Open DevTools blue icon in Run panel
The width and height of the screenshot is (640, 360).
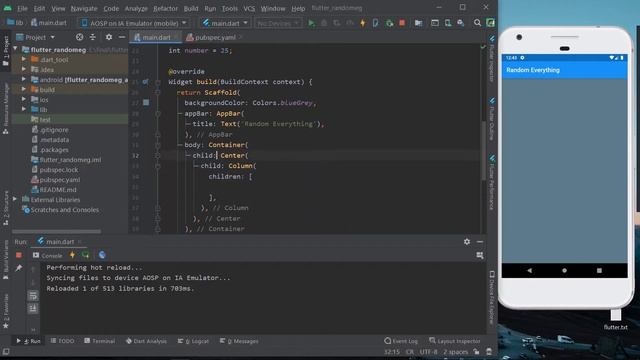[x=102, y=255]
